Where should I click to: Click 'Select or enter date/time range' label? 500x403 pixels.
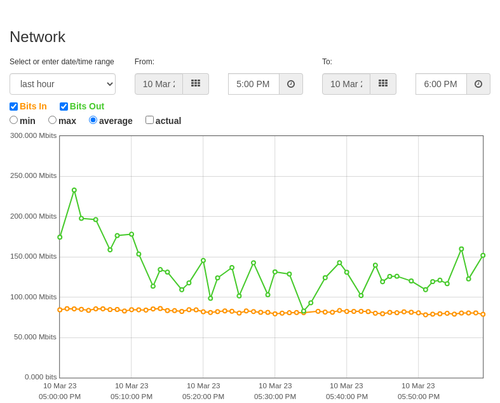coord(62,62)
